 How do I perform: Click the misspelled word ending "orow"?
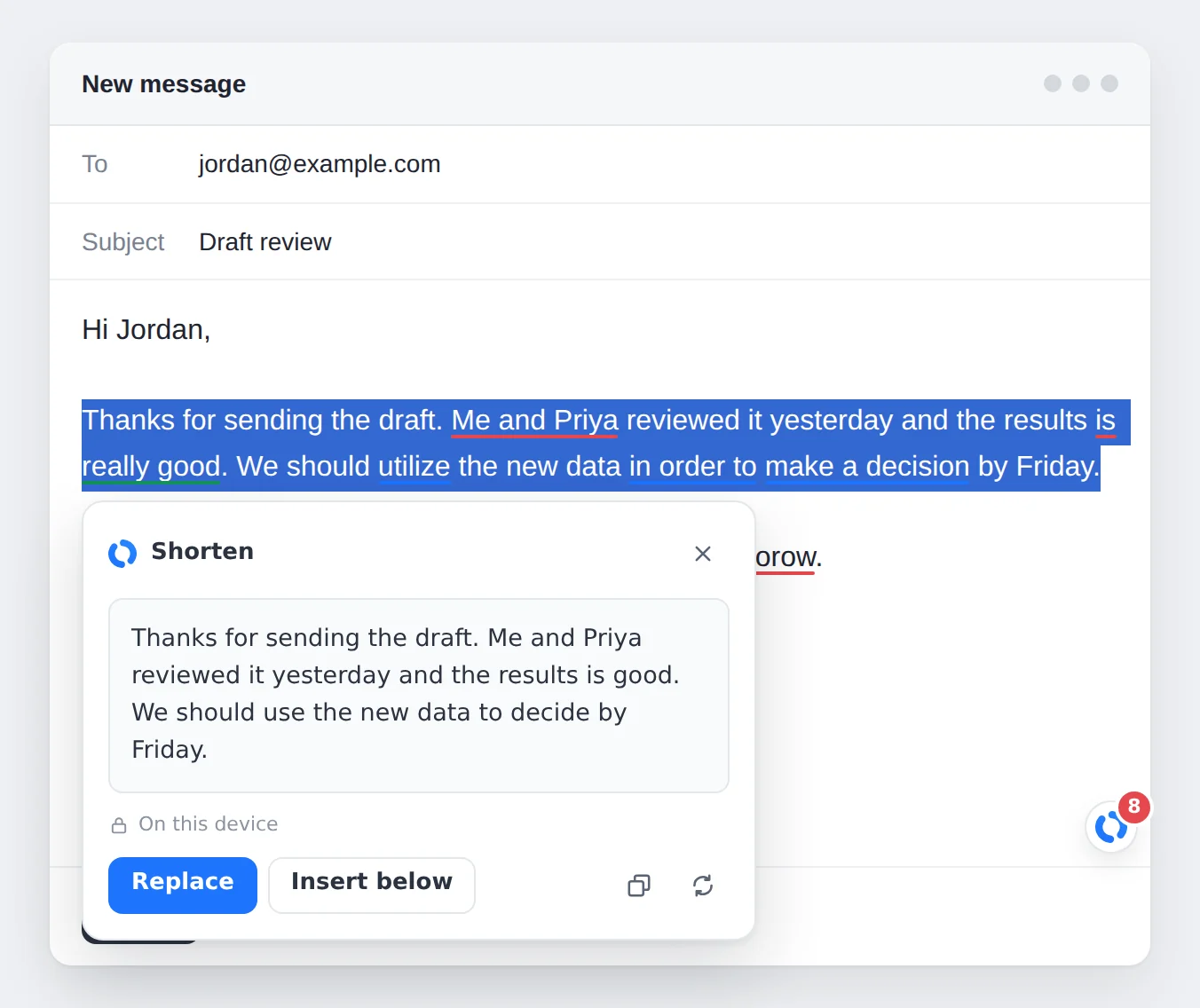pos(785,557)
